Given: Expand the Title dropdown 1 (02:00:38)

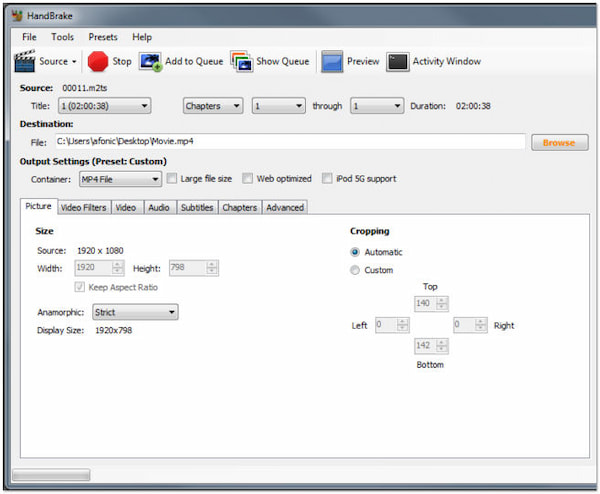Looking at the screenshot, I should (x=104, y=106).
